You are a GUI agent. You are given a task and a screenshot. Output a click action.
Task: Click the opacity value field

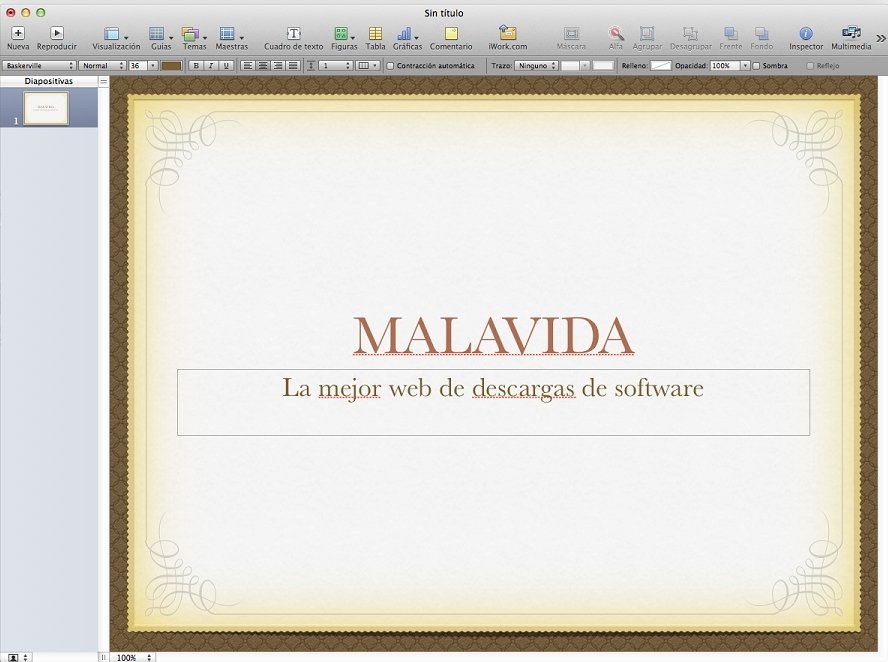pos(725,66)
